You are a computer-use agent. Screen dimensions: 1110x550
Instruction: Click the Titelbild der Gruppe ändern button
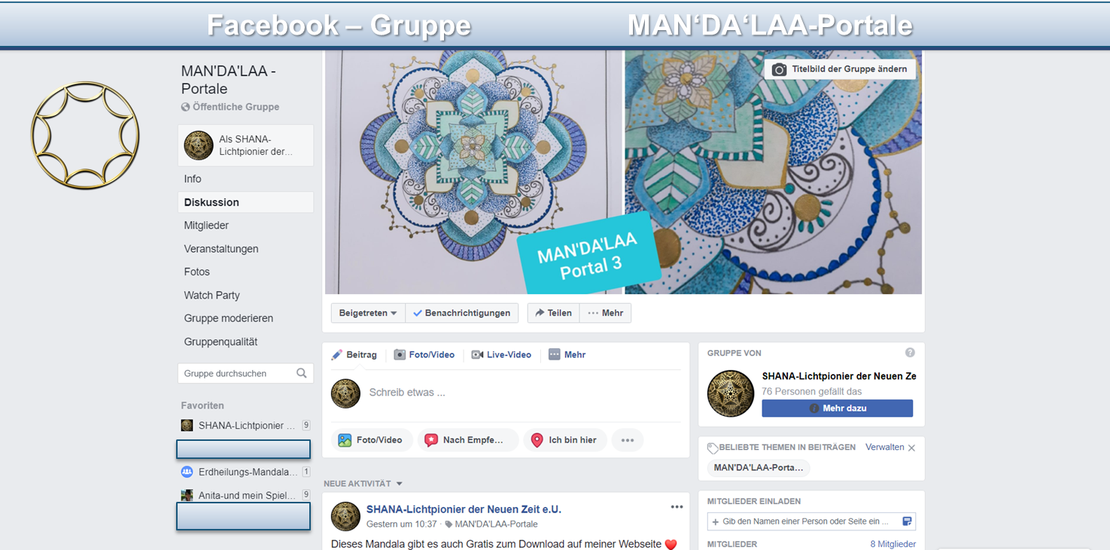point(840,69)
